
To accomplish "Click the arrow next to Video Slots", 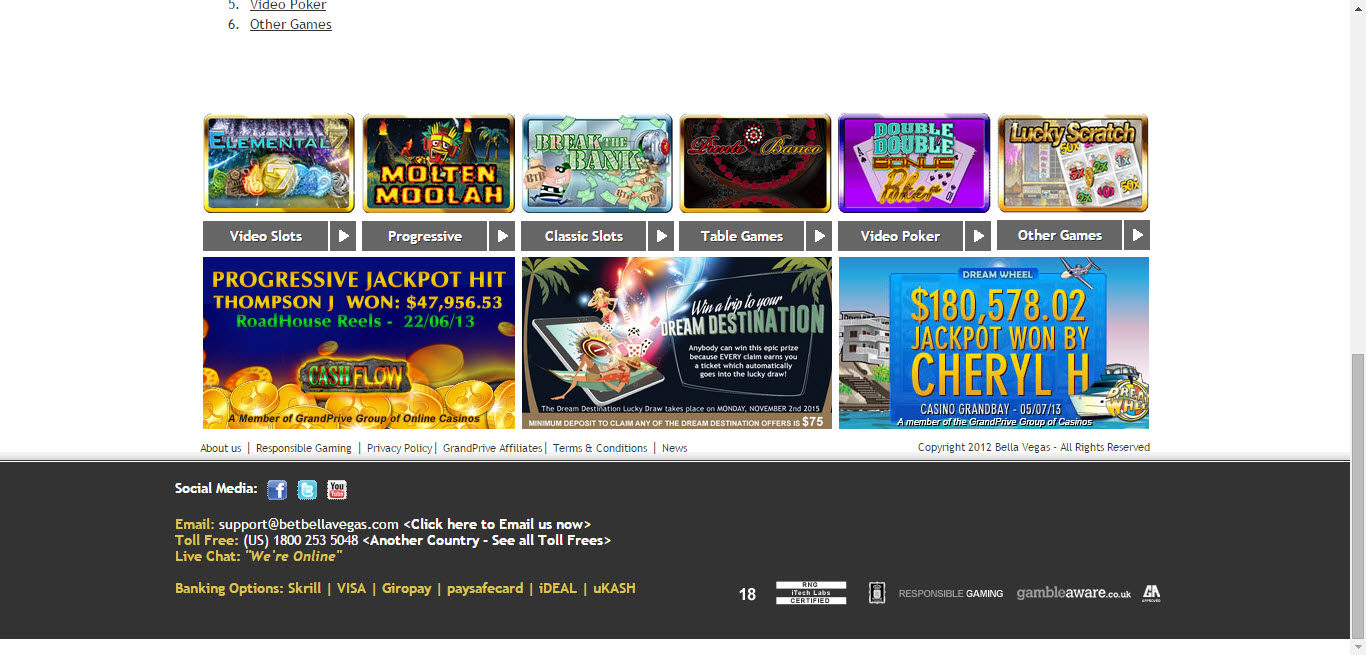I will pyautogui.click(x=343, y=236).
